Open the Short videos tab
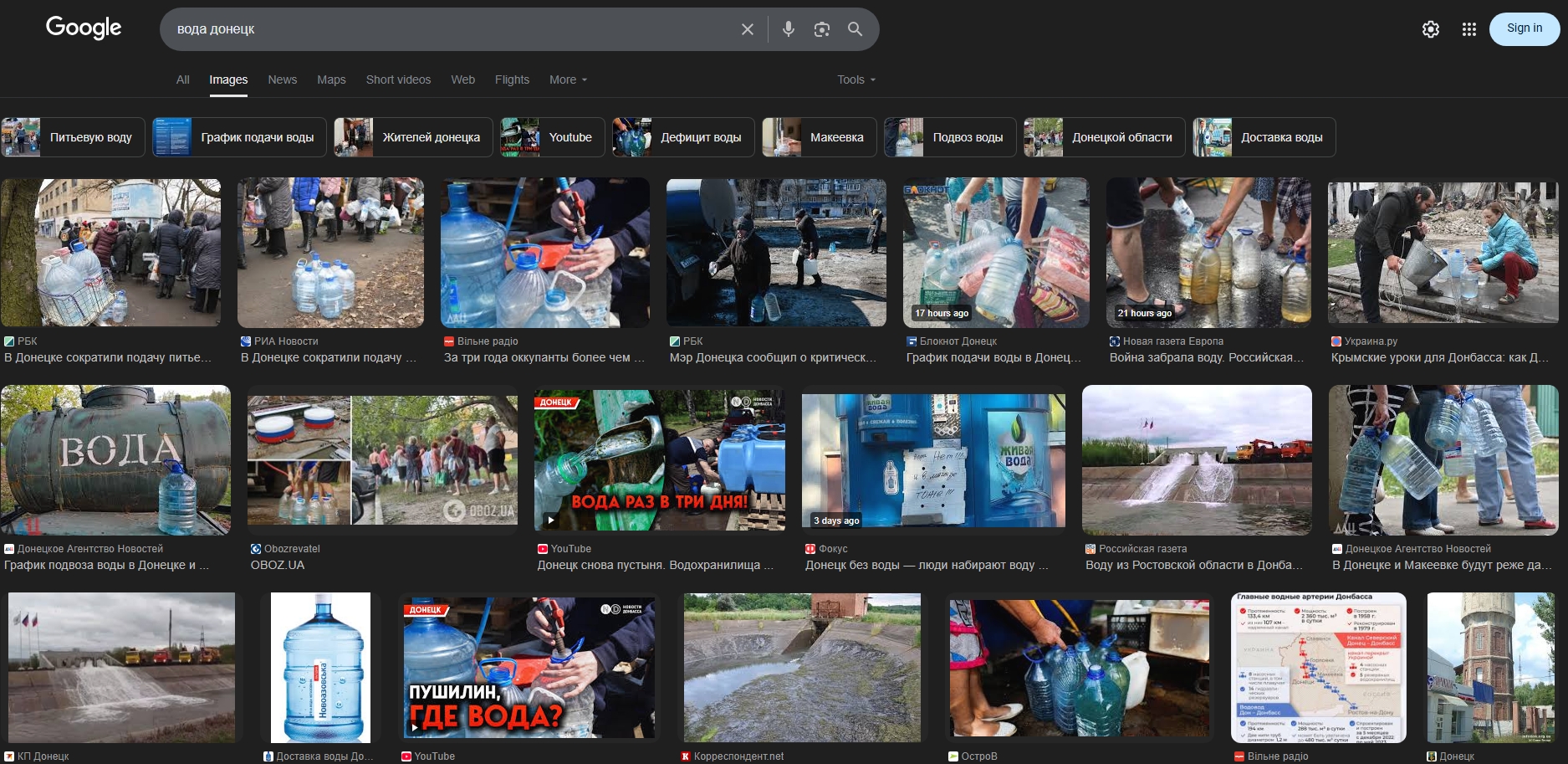Image resolution: width=1568 pixels, height=764 pixels. 398,79
